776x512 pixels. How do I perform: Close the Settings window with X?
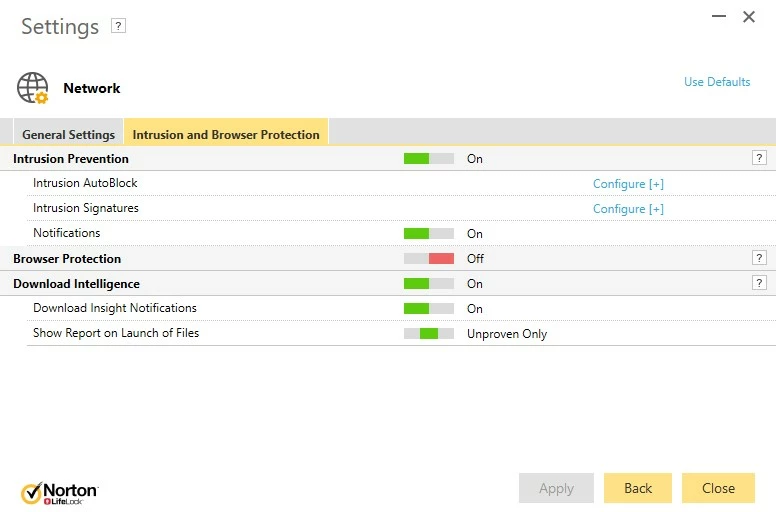pyautogui.click(x=749, y=17)
